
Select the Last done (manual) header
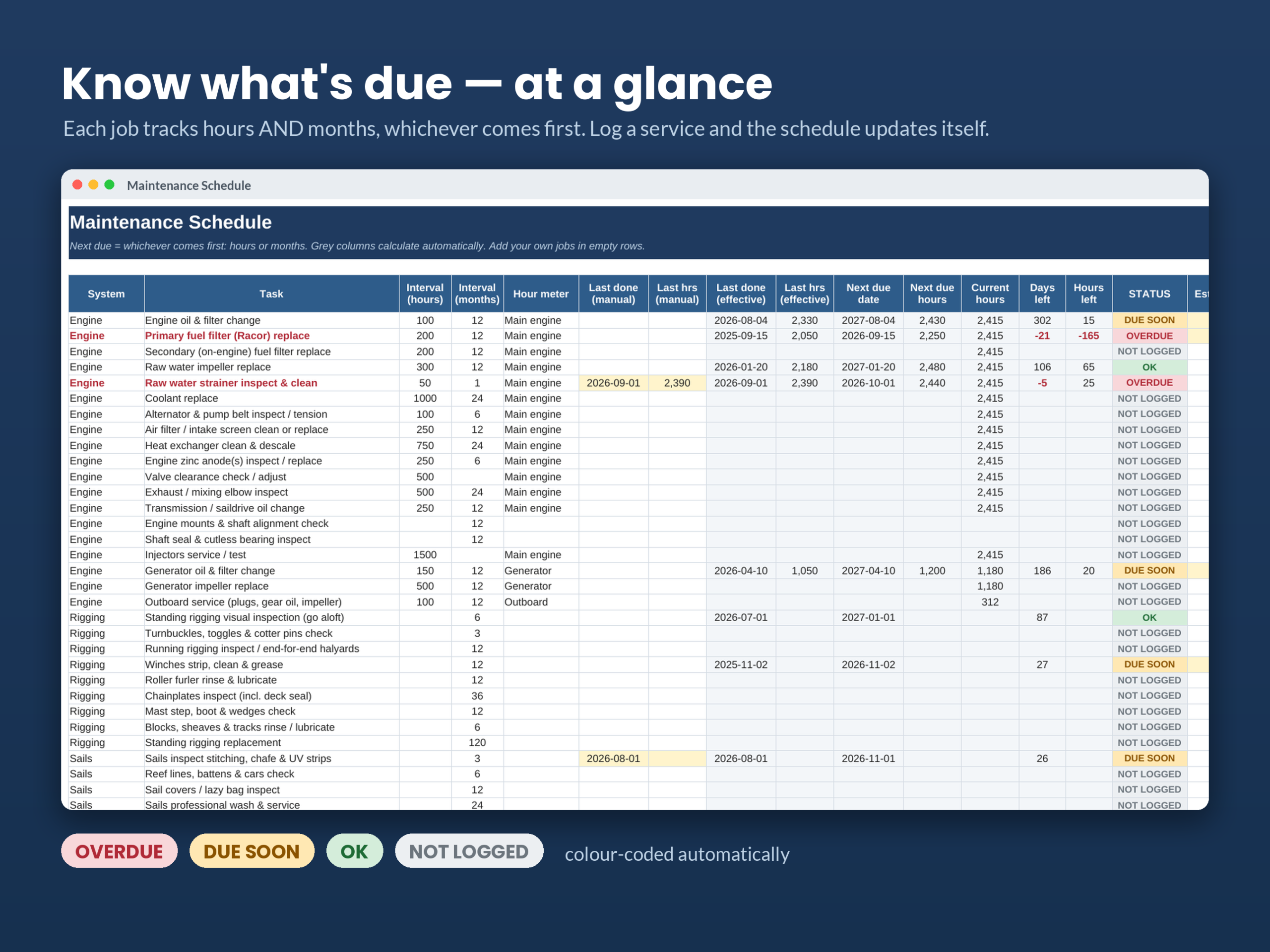coord(613,294)
